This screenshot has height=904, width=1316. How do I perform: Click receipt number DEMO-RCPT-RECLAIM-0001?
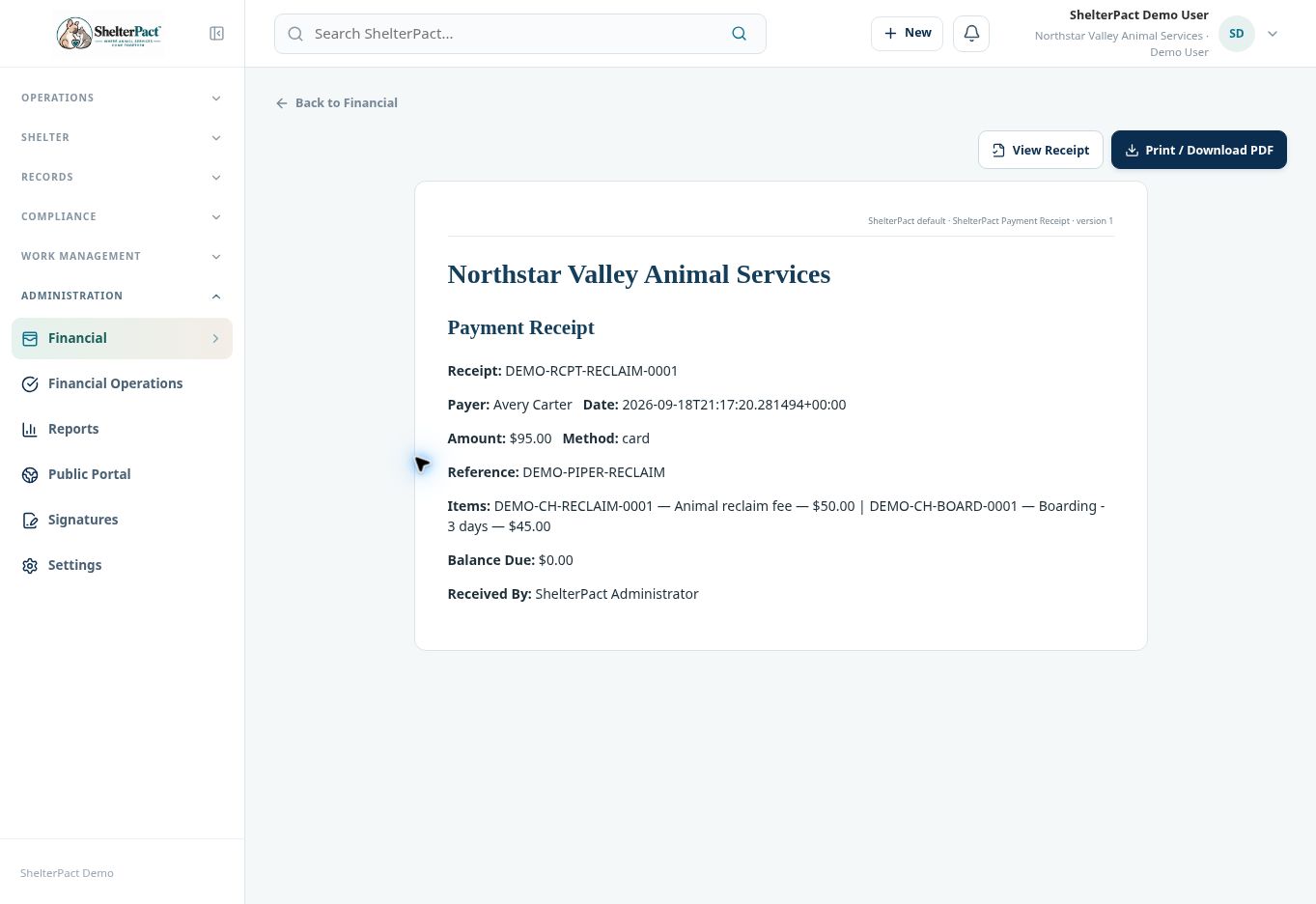591,371
